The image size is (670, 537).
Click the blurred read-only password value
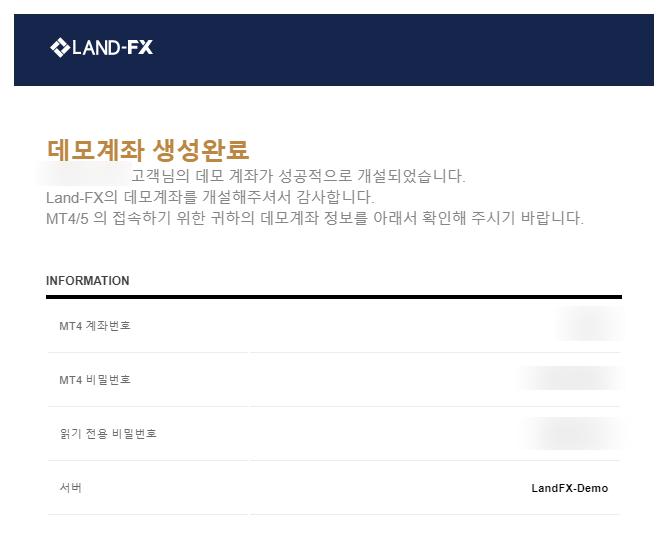[575, 433]
